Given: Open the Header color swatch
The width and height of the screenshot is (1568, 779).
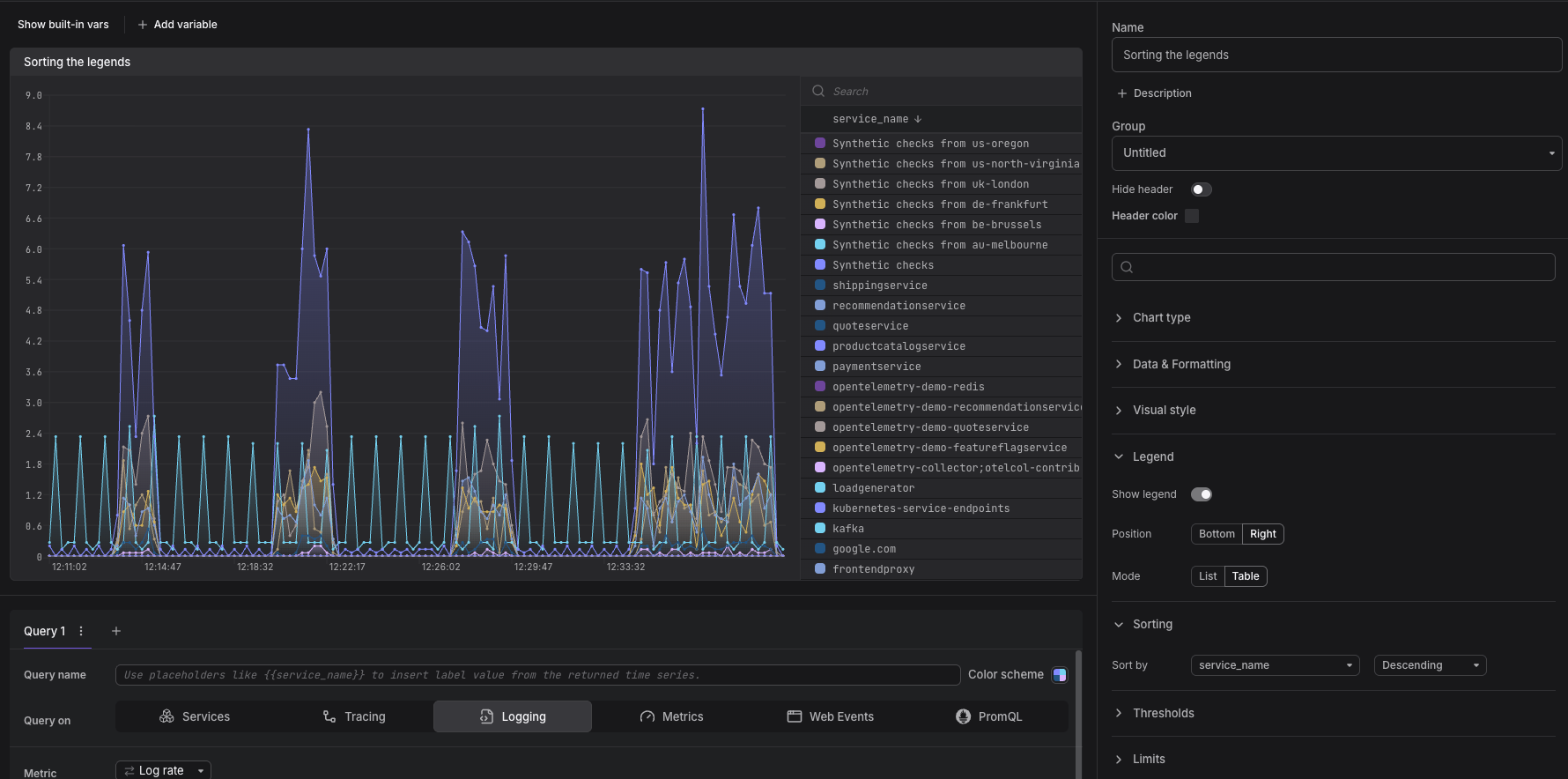Looking at the screenshot, I should 1192,216.
